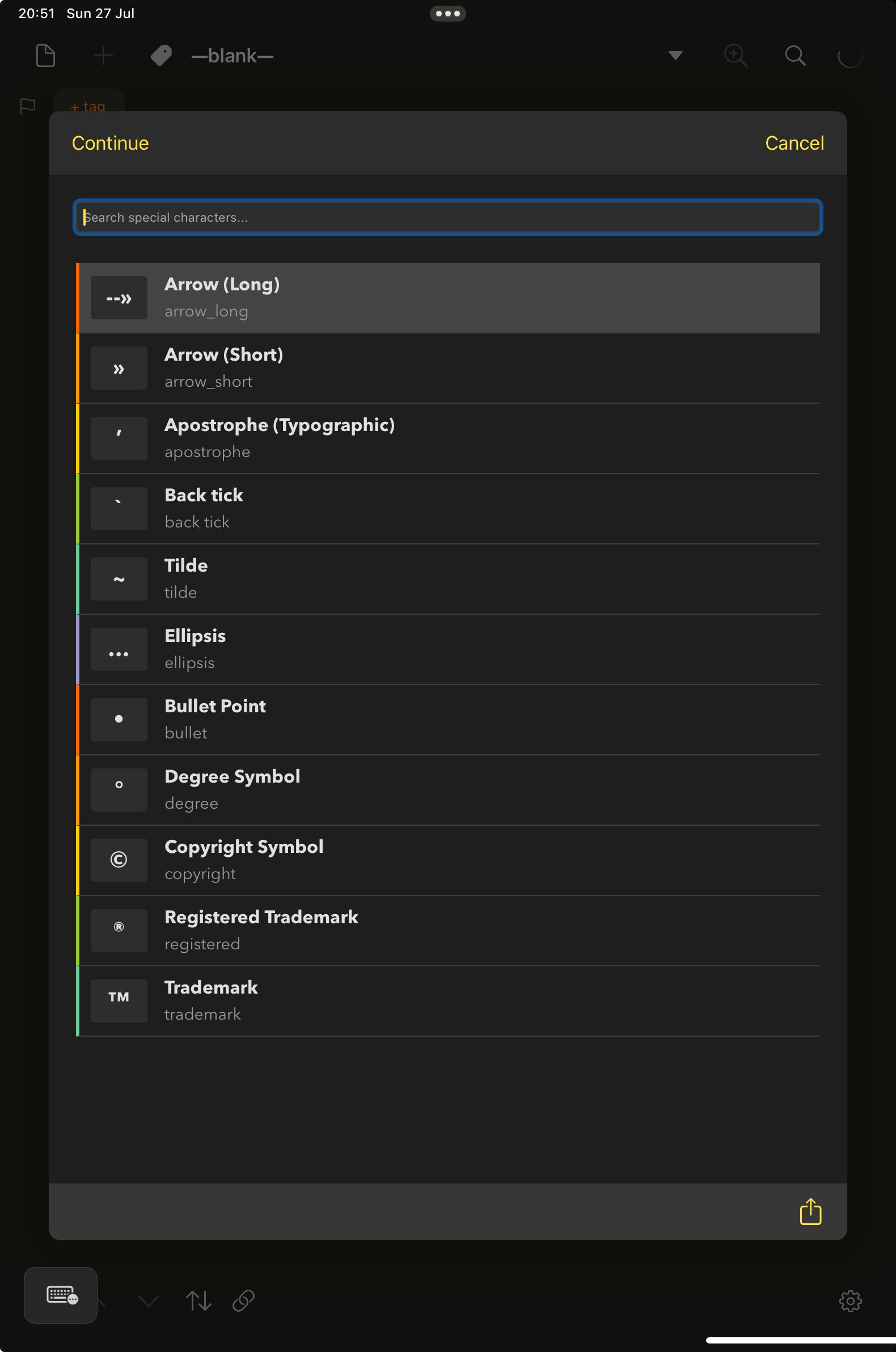896x1352 pixels.
Task: Open settings gear icon
Action: click(849, 1301)
